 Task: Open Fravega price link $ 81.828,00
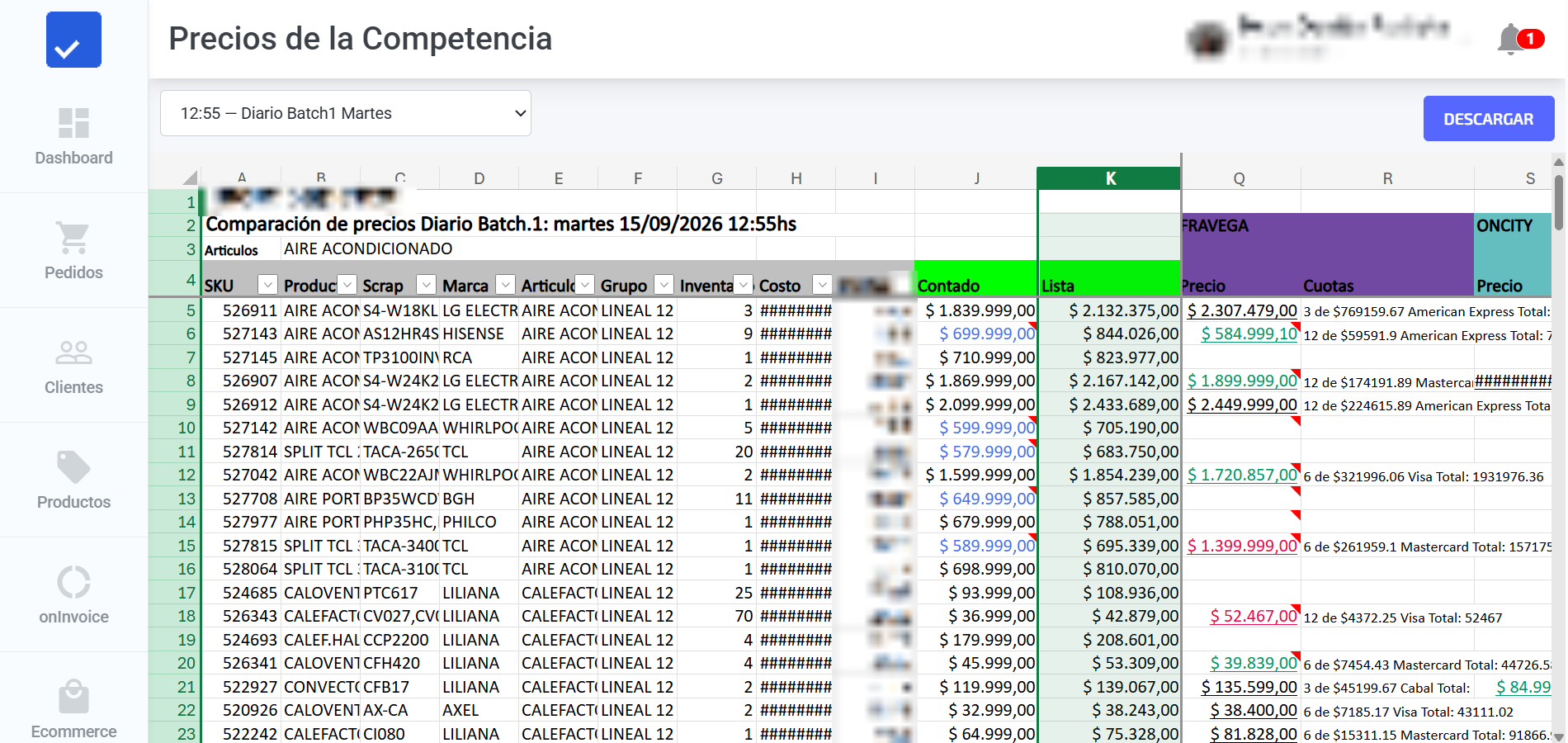point(1254,734)
